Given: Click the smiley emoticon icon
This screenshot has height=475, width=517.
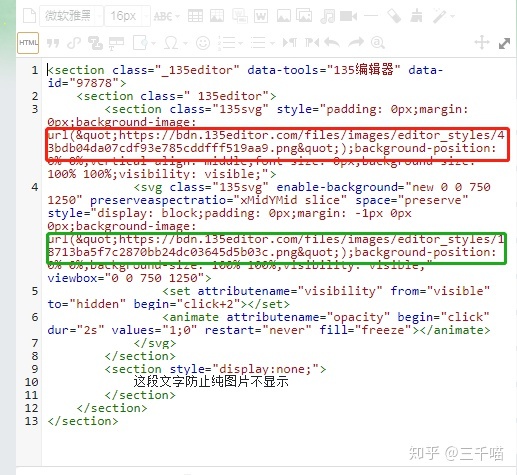Looking at the screenshot, I should click(203, 43).
